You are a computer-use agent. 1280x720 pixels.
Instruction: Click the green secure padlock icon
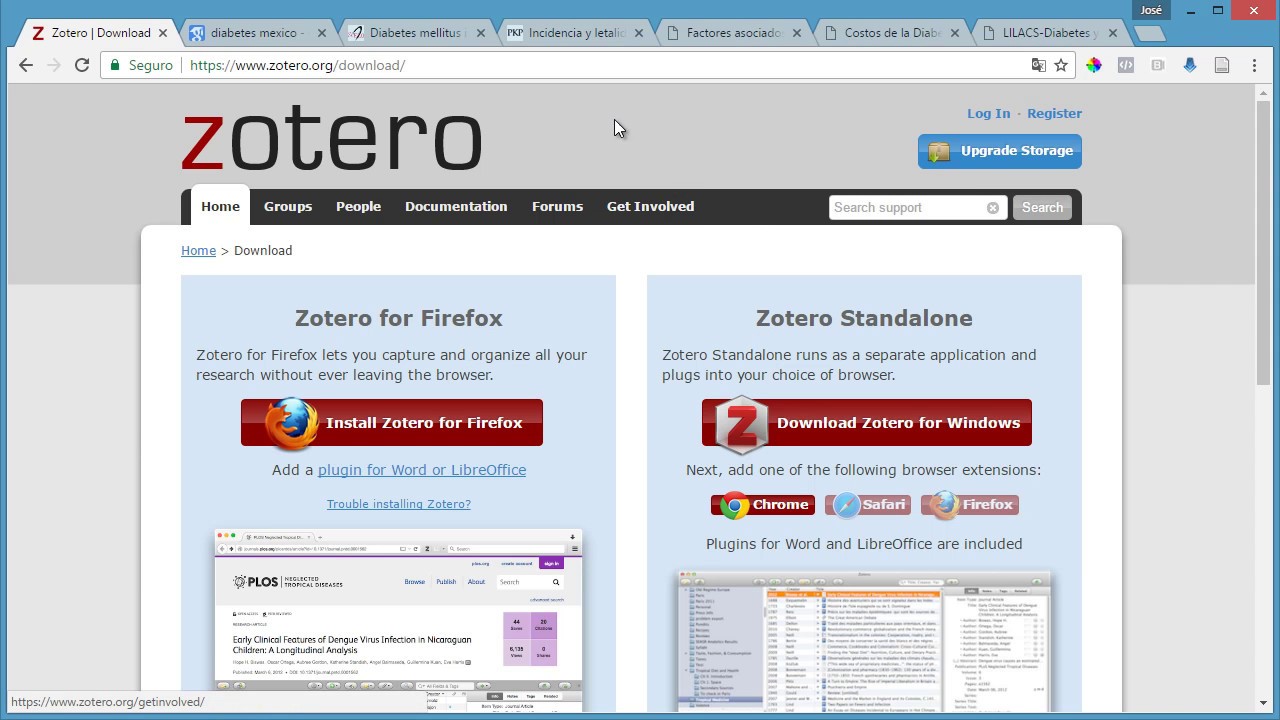coord(115,65)
